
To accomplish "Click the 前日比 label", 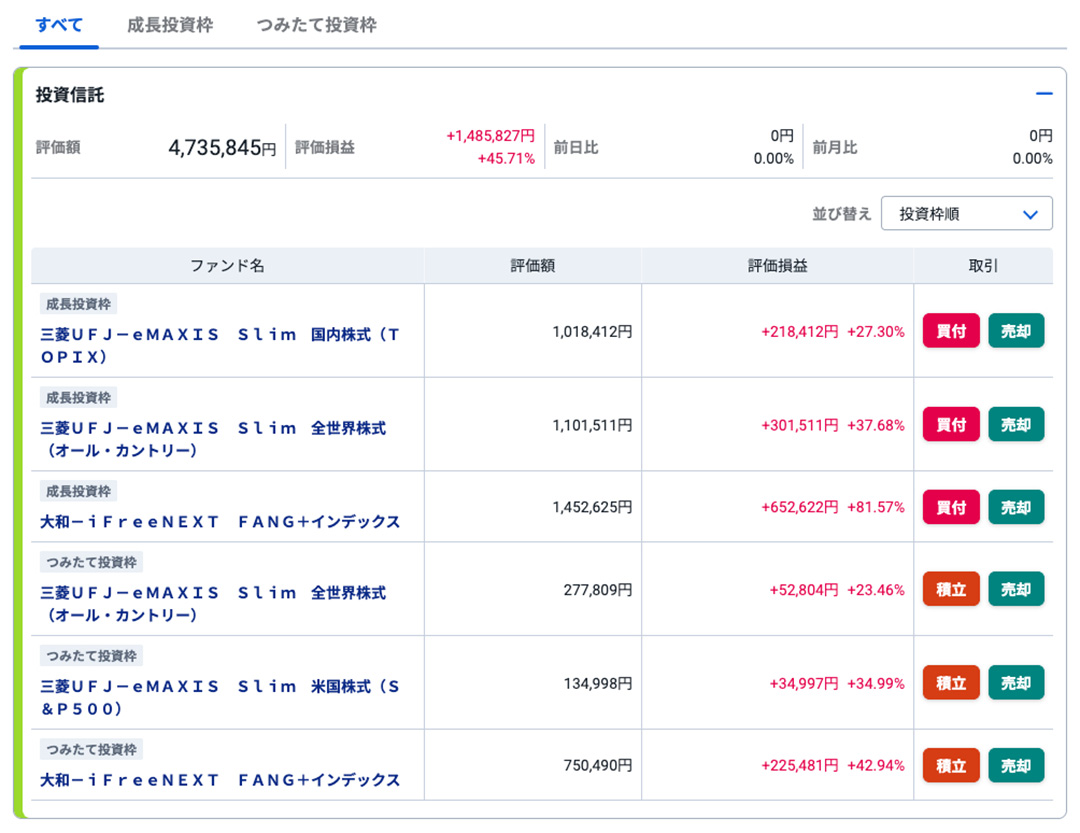I will point(576,147).
